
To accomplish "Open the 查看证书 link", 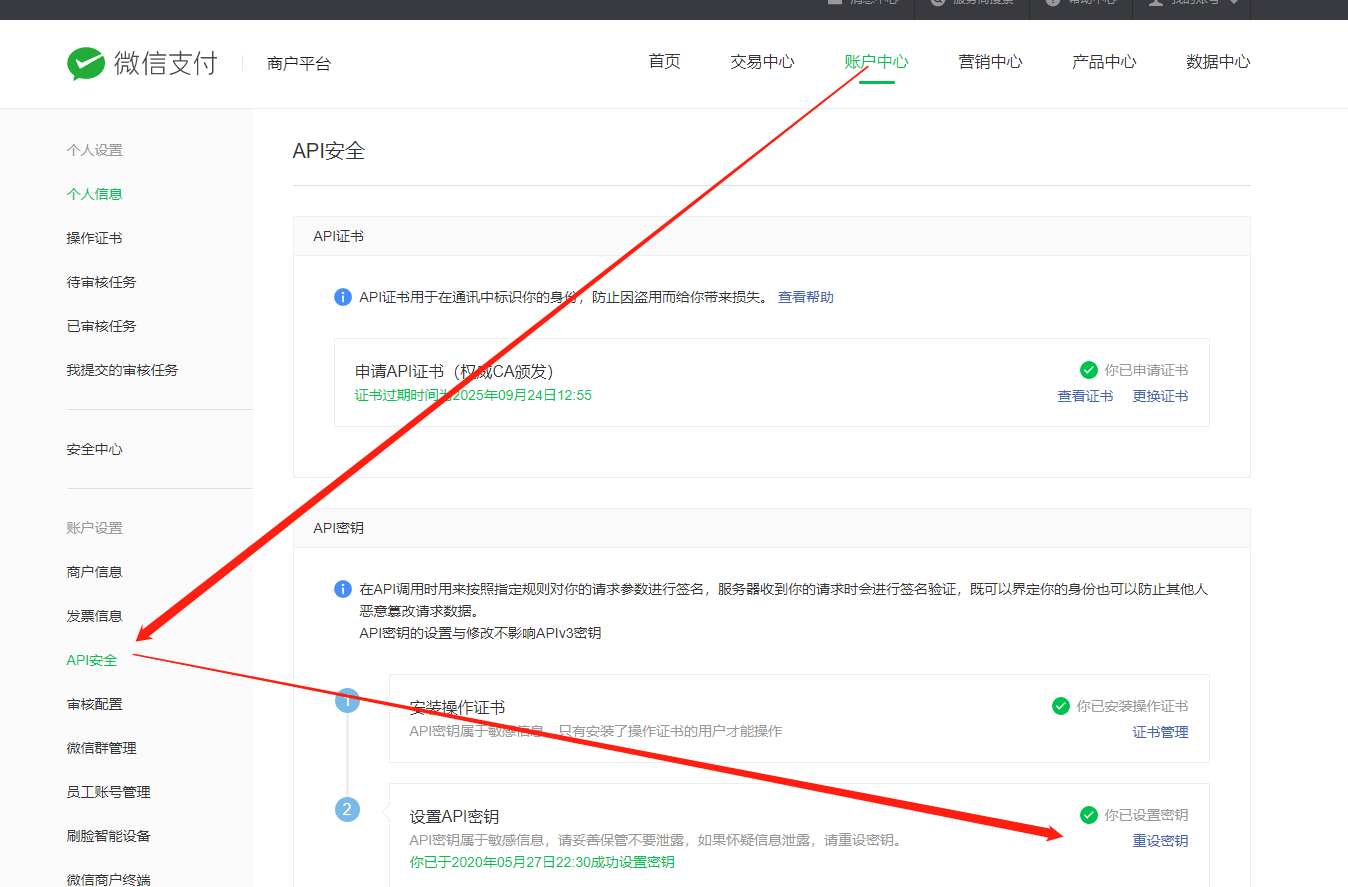I will (x=1085, y=396).
